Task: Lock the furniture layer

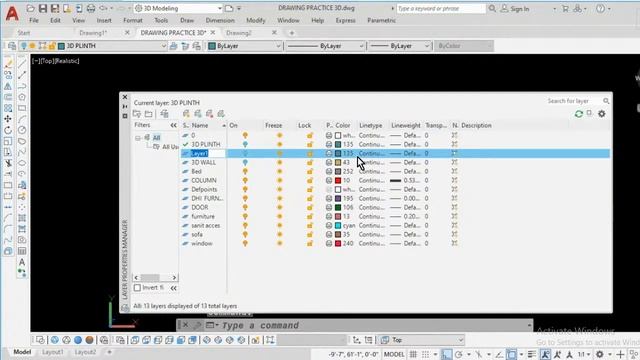Action: pos(310,216)
